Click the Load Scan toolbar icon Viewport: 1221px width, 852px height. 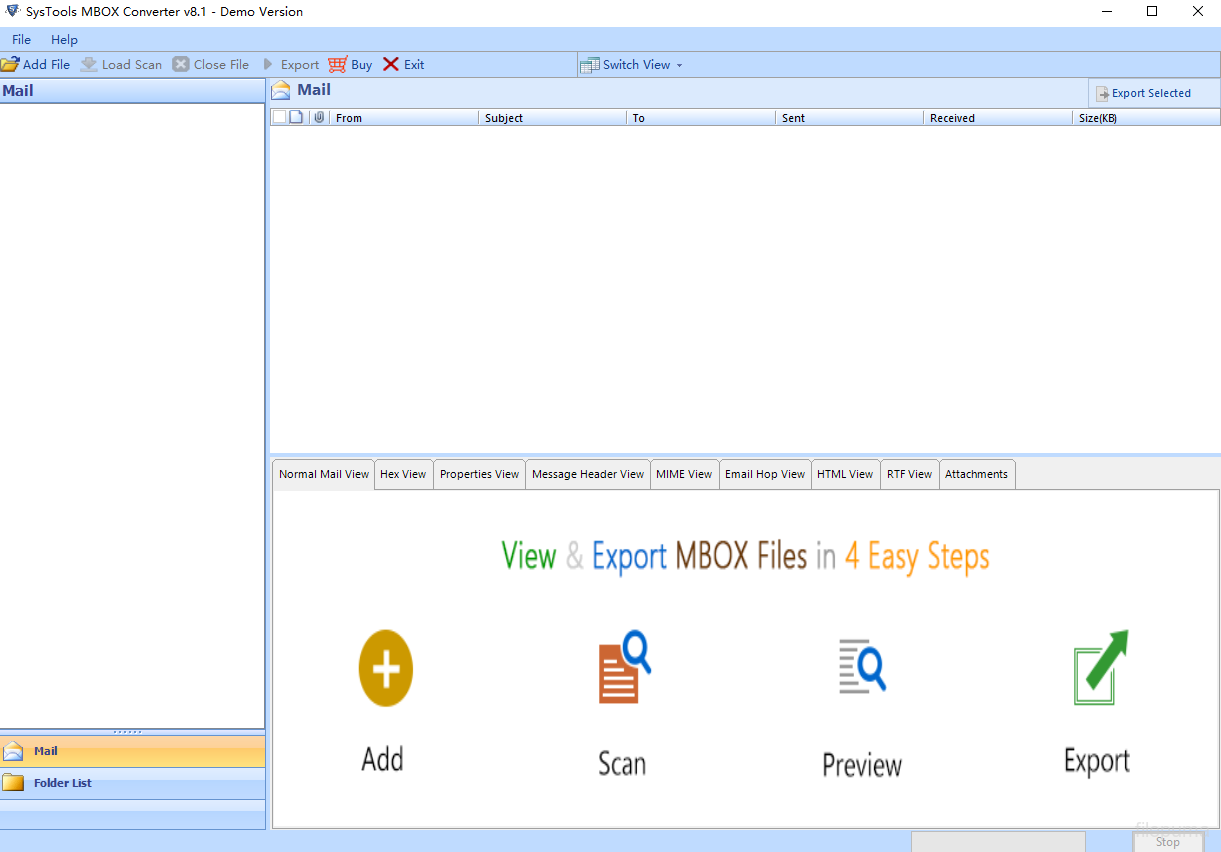point(89,64)
